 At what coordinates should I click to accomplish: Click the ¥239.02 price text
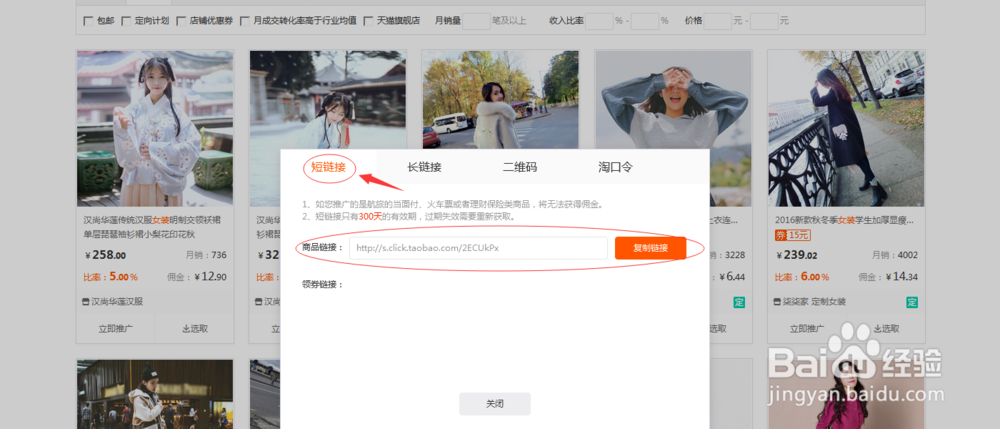pos(797,256)
